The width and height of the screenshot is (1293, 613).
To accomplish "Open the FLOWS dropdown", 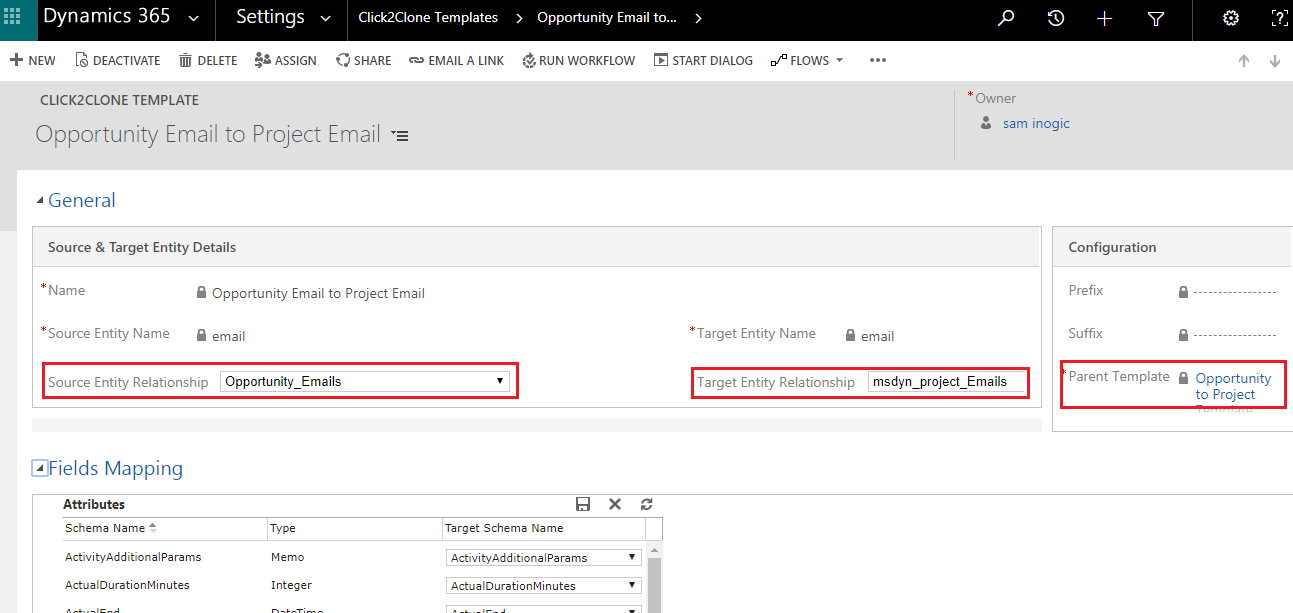I will [807, 60].
